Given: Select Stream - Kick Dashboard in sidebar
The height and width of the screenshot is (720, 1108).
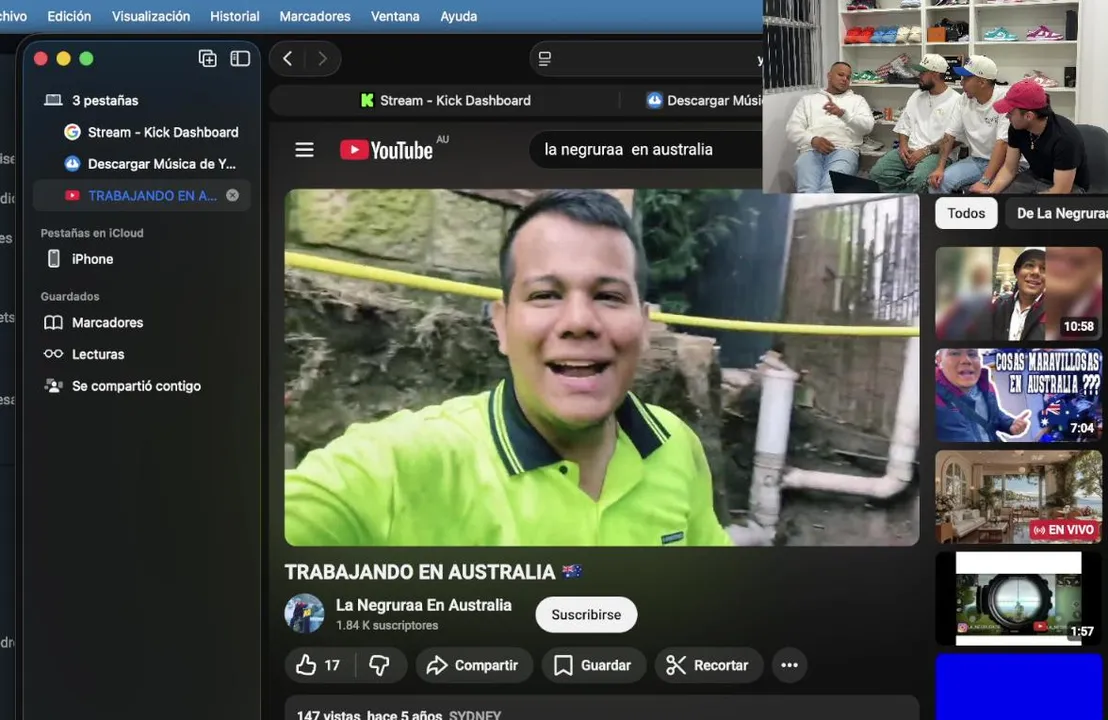Looking at the screenshot, I should coord(143,132).
